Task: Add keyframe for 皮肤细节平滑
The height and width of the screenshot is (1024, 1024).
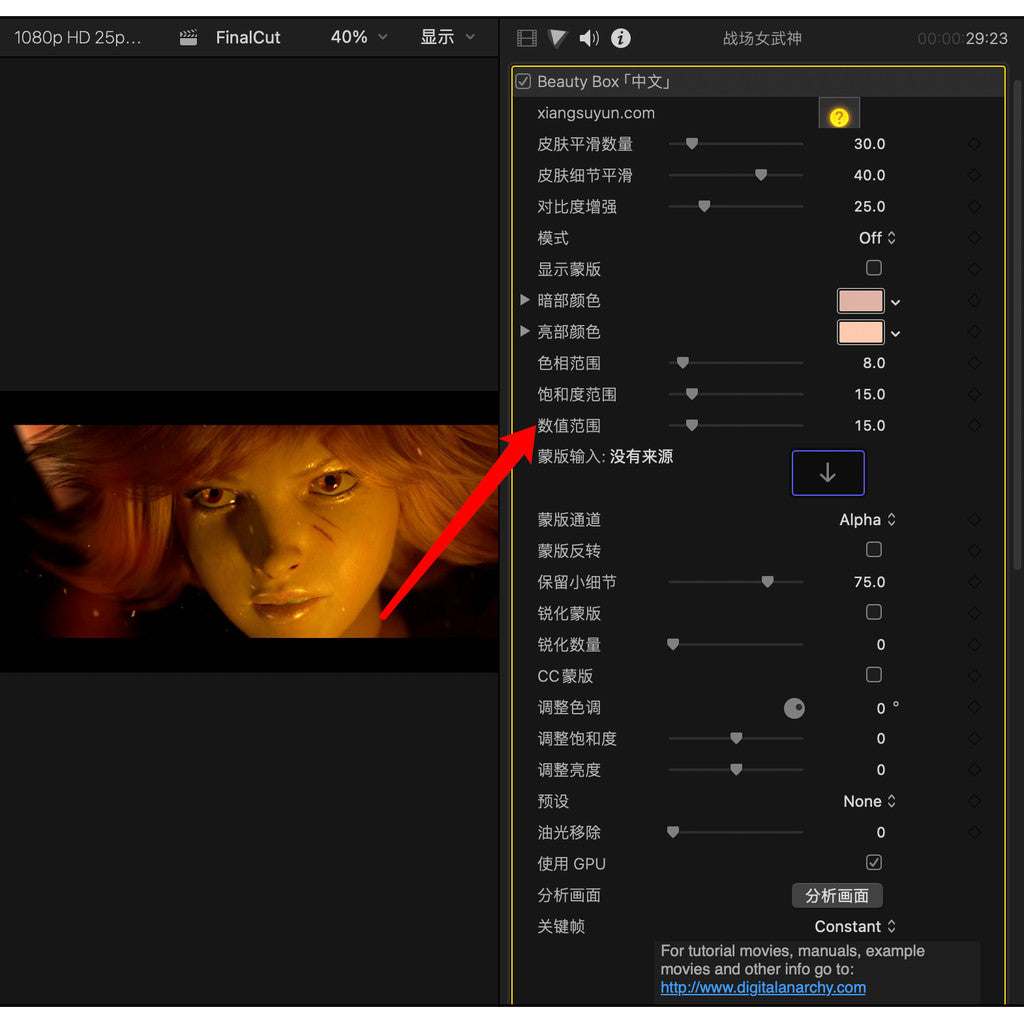Action: tap(974, 175)
